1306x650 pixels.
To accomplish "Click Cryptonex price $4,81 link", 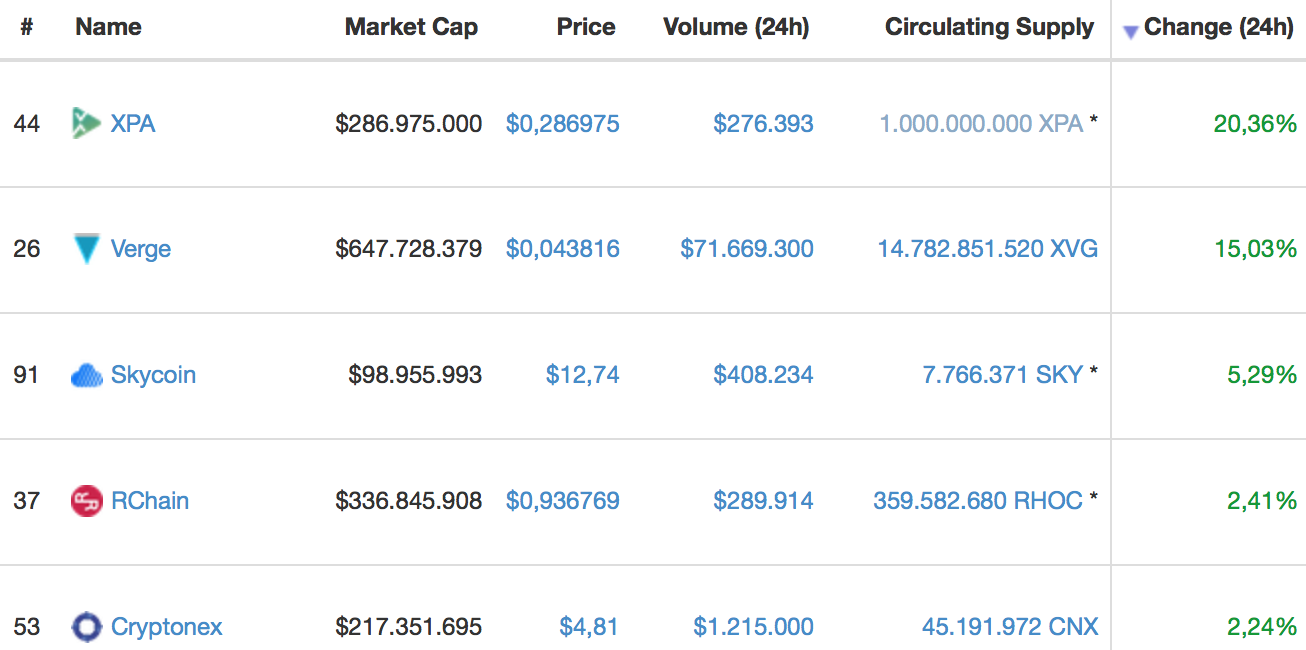I will (589, 627).
